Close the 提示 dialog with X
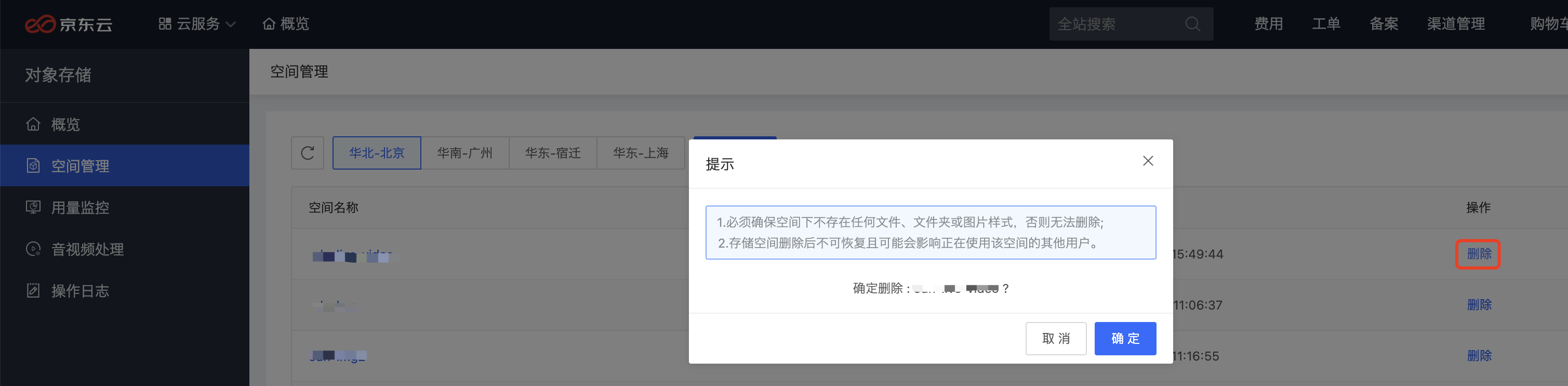Image resolution: width=1568 pixels, height=386 pixels. 1148,161
